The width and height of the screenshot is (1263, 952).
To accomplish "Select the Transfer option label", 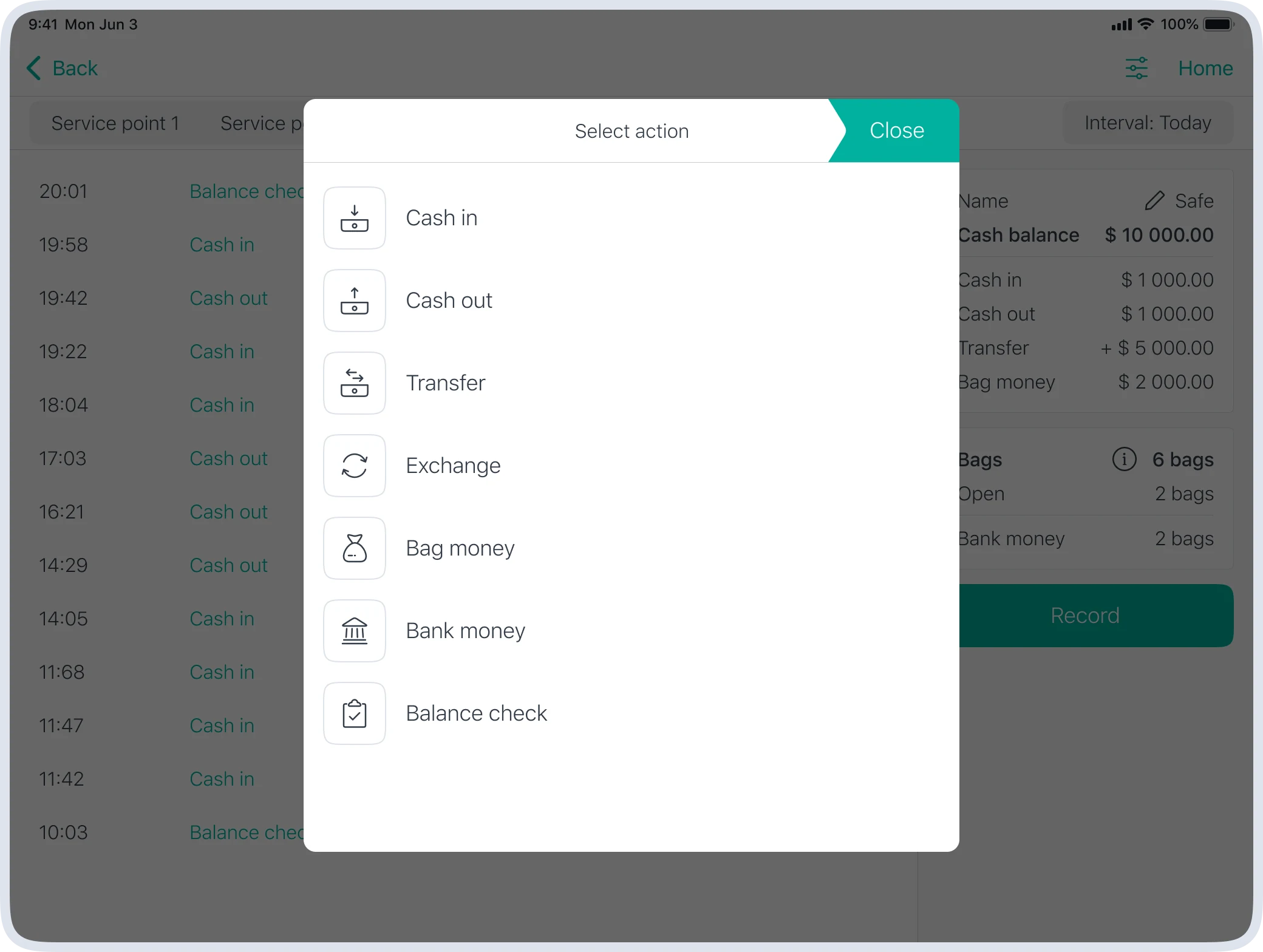I will pyautogui.click(x=446, y=383).
